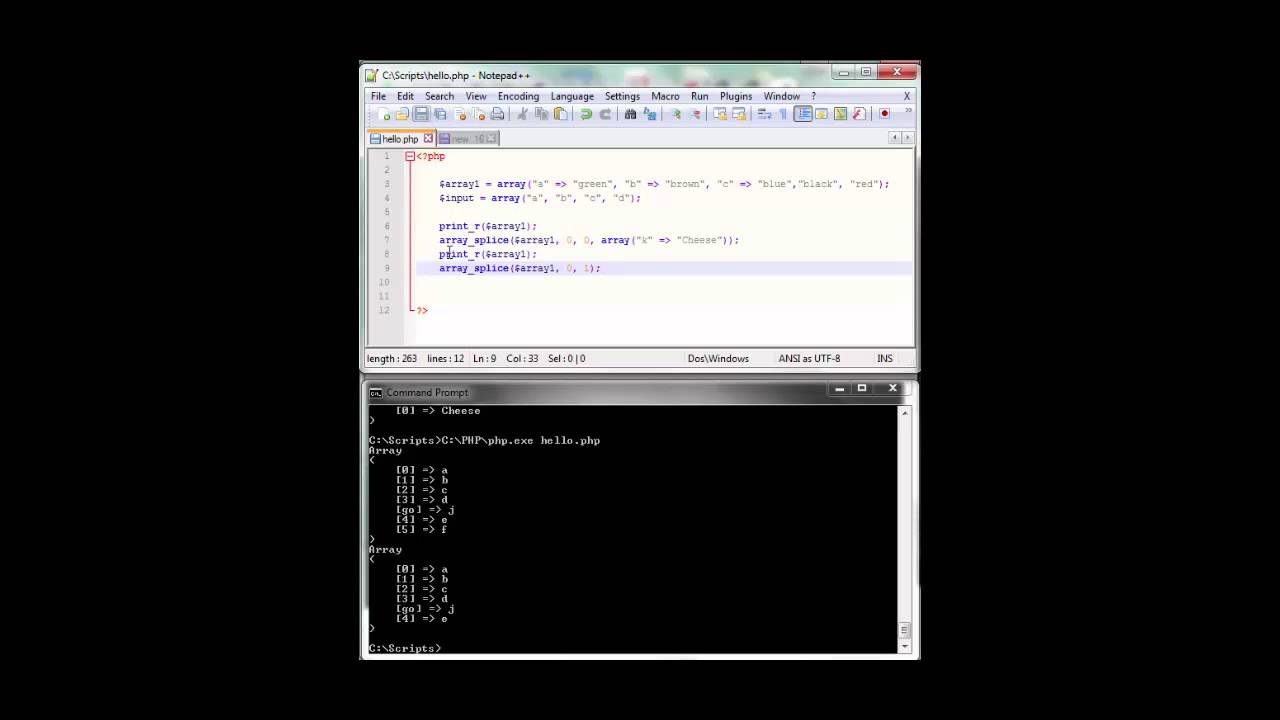Image resolution: width=1280 pixels, height=720 pixels.
Task: Click C:\Scripts> prompt line at bottom
Action: (x=405, y=648)
